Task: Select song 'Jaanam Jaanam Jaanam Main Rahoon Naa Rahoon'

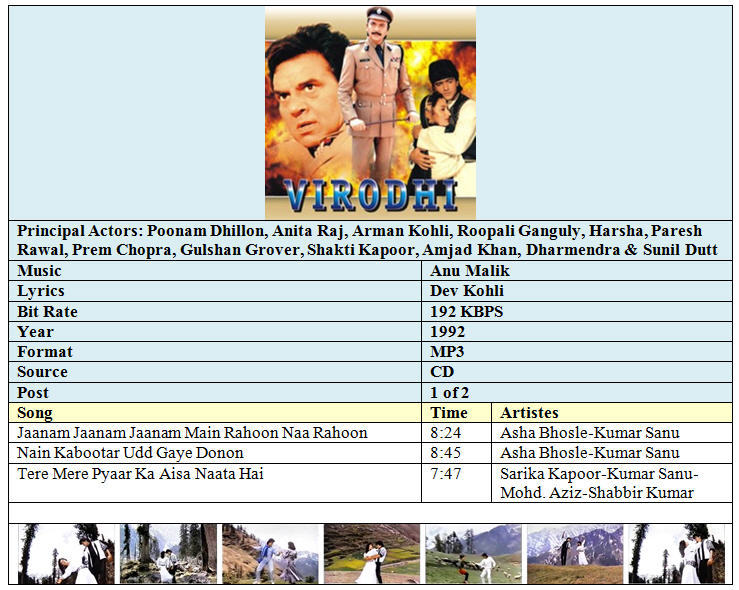Action: 192,433
